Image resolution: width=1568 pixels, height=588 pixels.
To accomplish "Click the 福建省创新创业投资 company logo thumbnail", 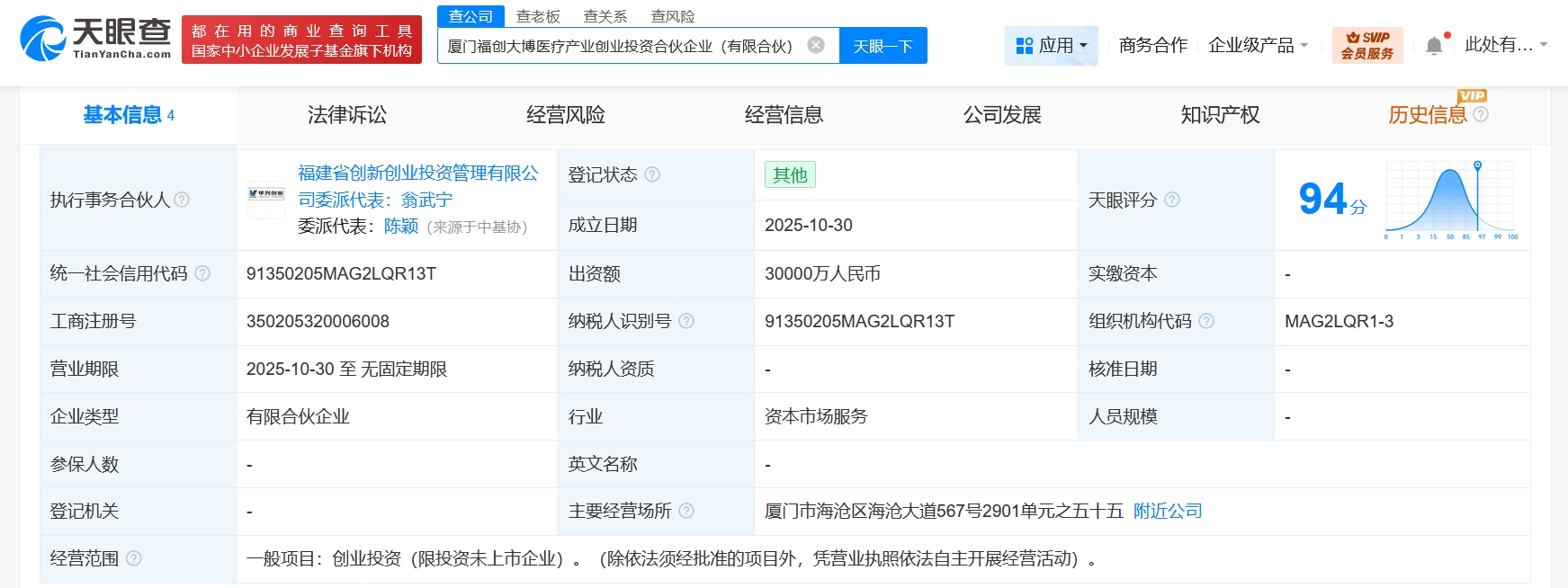I will [266, 200].
